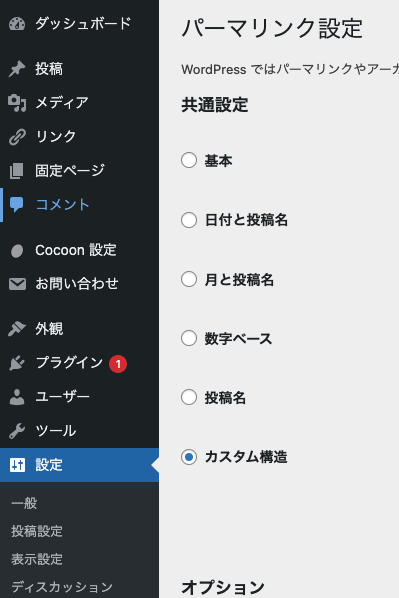Image resolution: width=399 pixels, height=598 pixels.
Task: Select the 投稿名 radio button
Action: [189, 397]
